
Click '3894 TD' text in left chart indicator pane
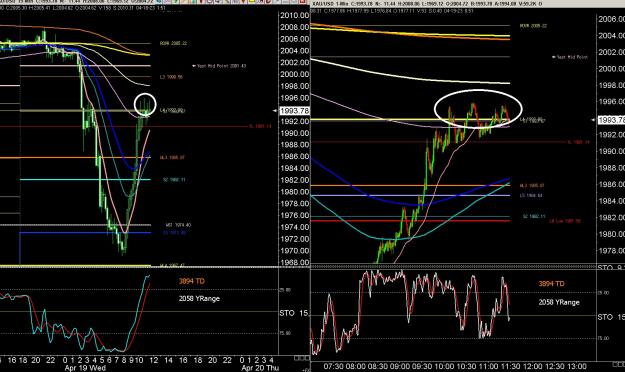[x=192, y=281]
